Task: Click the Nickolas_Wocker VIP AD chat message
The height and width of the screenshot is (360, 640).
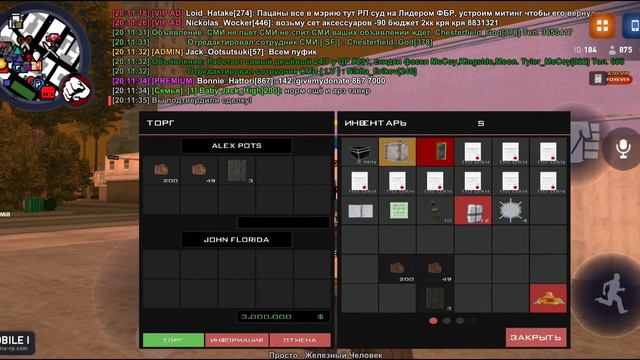Action: click(305, 23)
